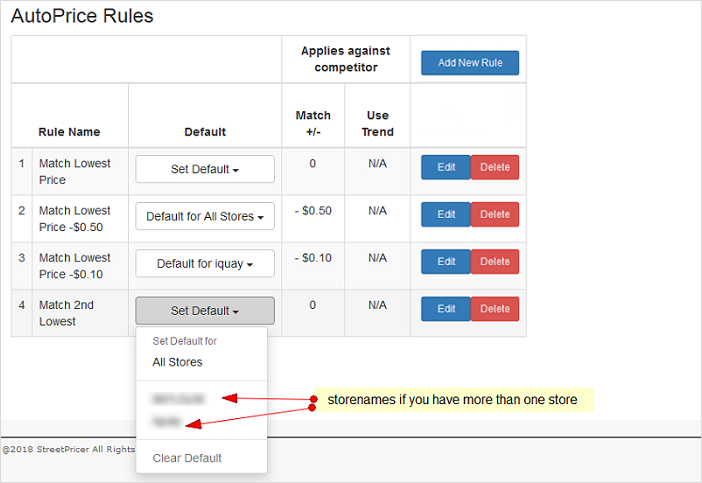Open the Default for iquay dropdown
This screenshot has height=483, width=702.
[205, 264]
